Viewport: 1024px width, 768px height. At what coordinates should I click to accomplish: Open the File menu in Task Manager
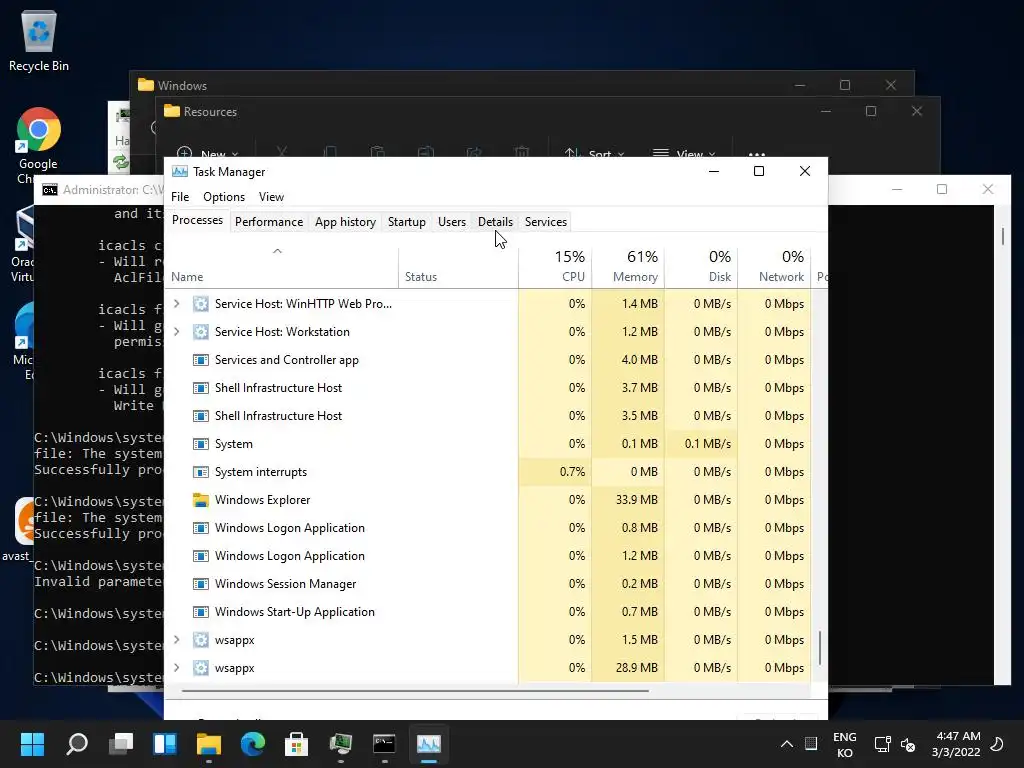click(180, 197)
